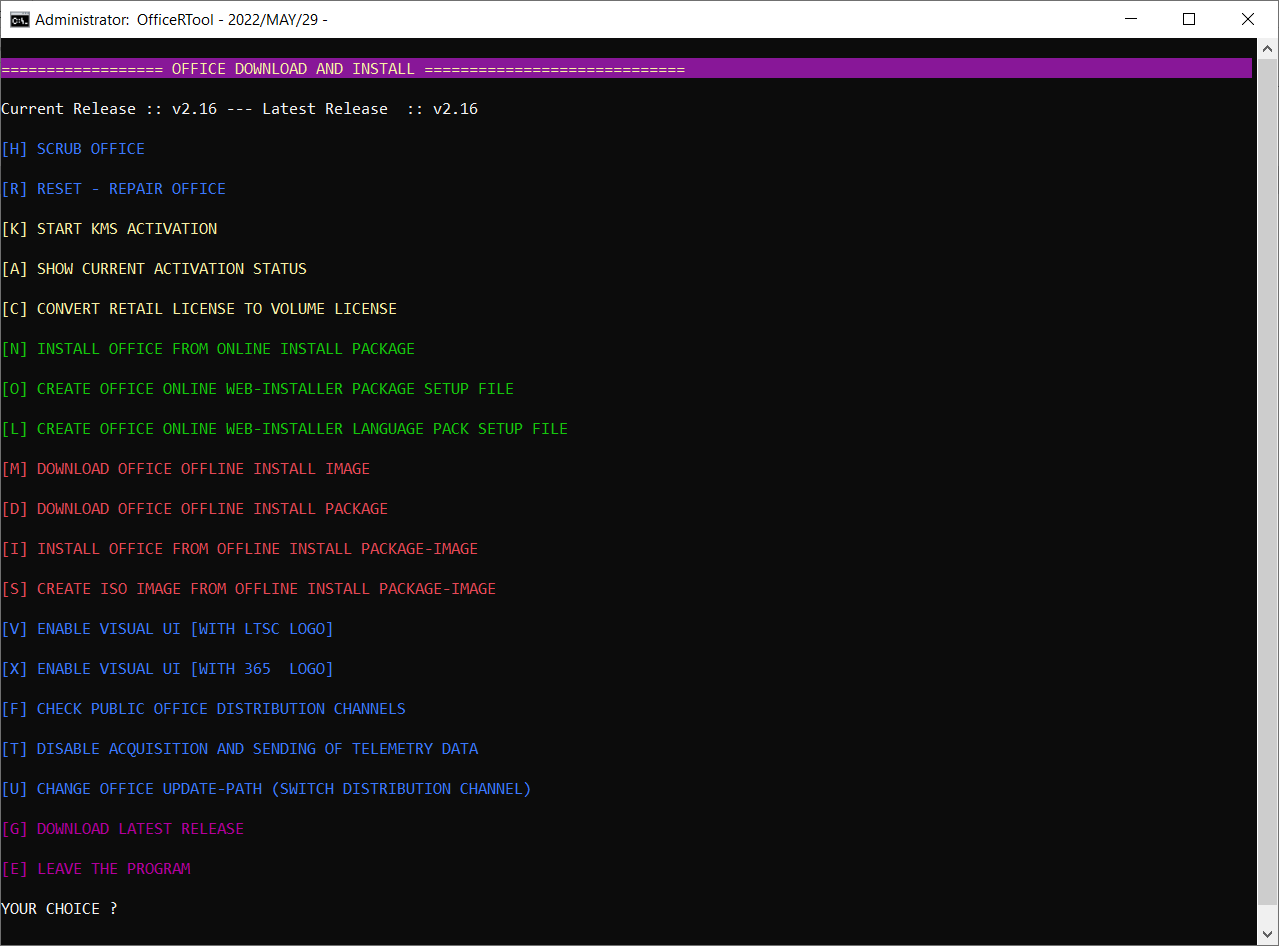Screen dimensions: 1279x946
Task: Click the vertical scrollbar track
Action: [1266, 500]
